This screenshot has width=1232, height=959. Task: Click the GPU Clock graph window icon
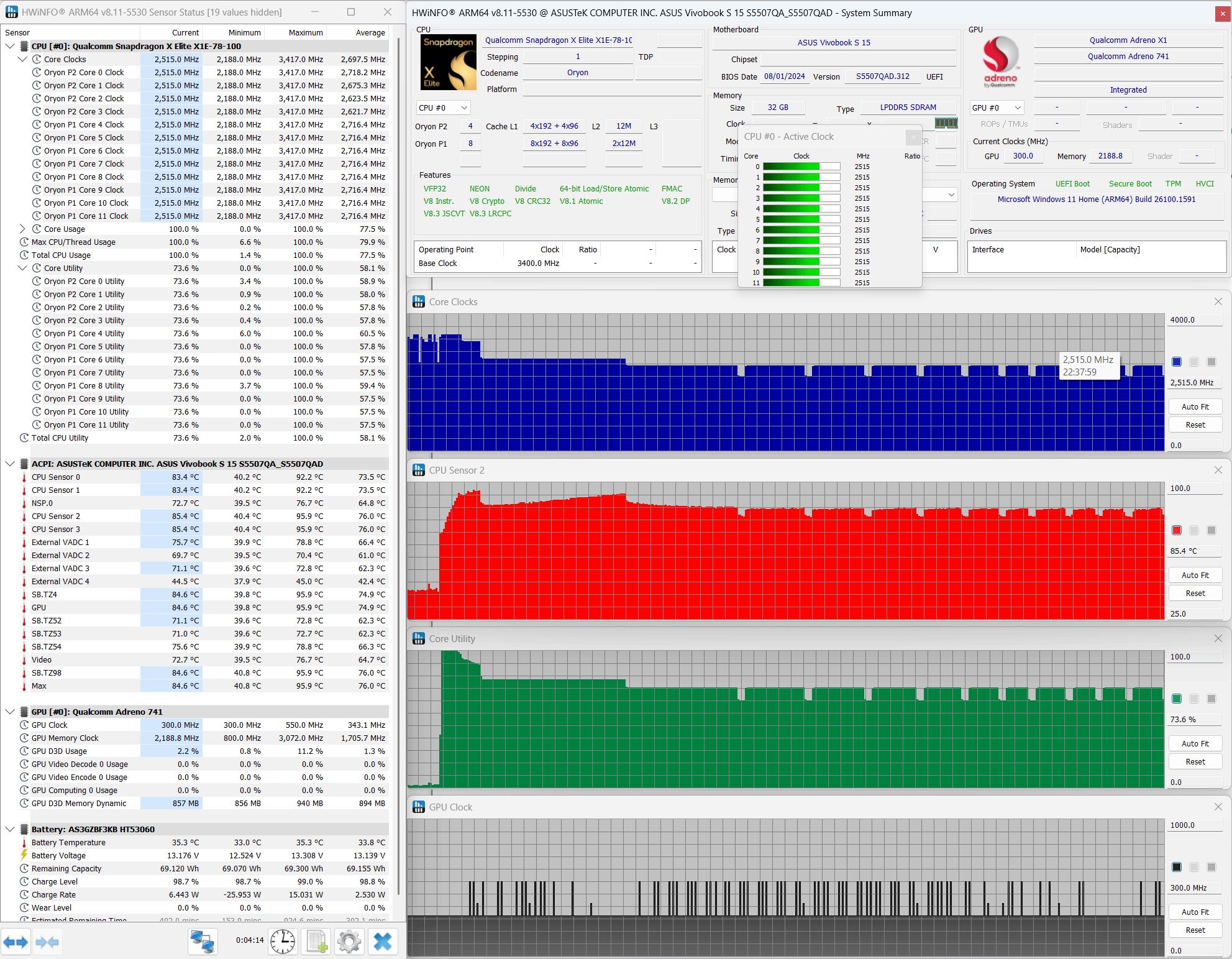tap(419, 807)
